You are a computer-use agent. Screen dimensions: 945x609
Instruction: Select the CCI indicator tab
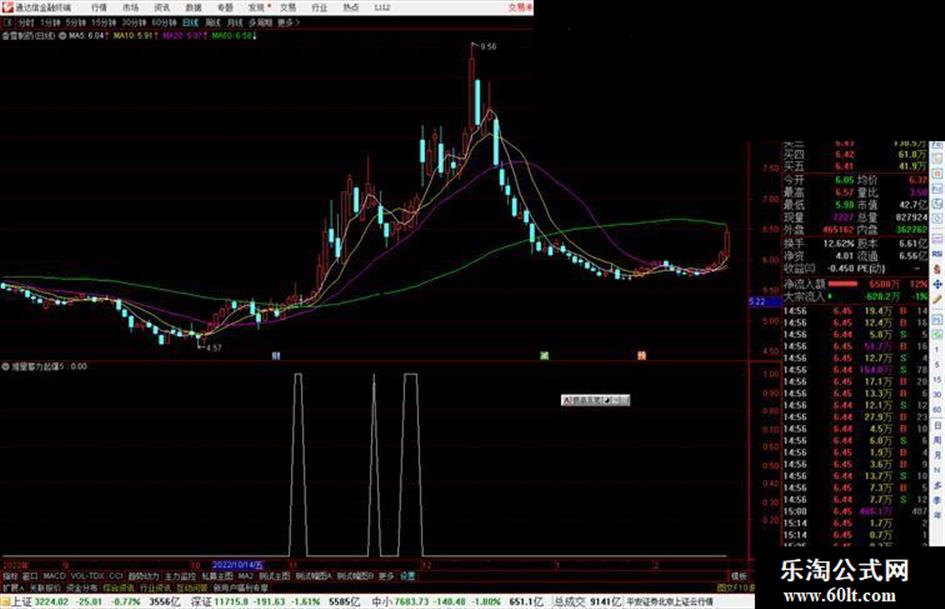coord(116,576)
